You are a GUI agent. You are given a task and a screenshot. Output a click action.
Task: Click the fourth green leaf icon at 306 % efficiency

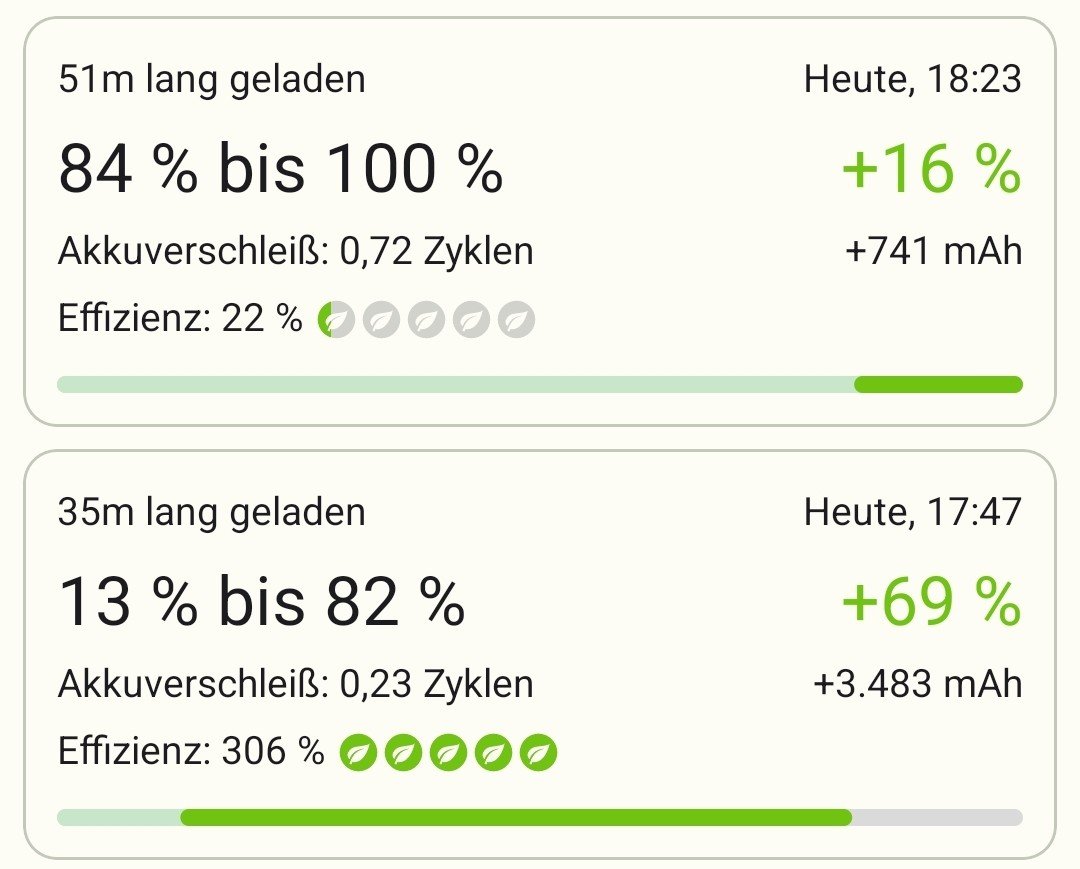[493, 752]
